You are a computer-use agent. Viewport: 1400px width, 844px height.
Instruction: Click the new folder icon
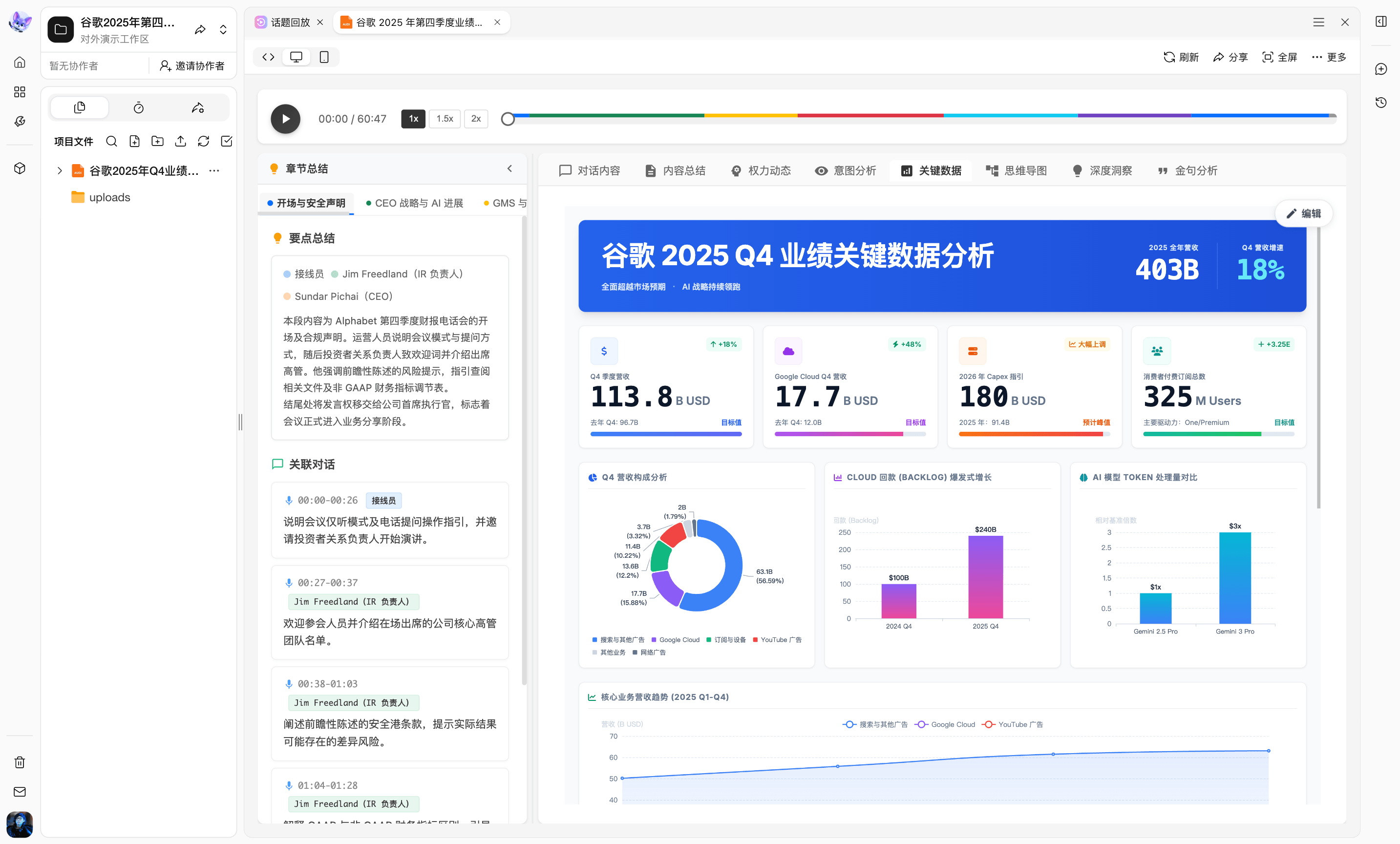(157, 142)
